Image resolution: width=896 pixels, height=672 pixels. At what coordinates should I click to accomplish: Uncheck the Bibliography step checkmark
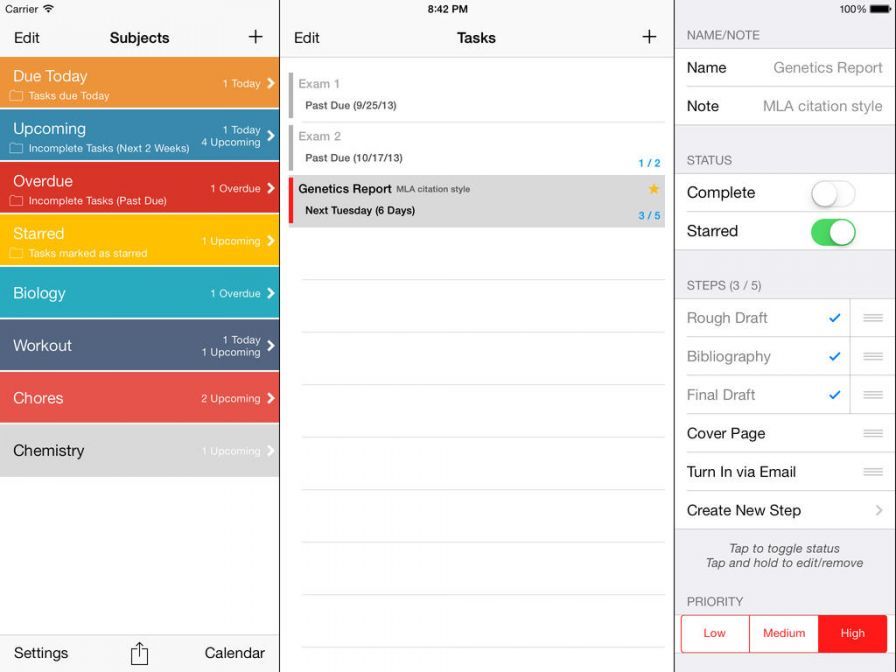[x=834, y=357]
